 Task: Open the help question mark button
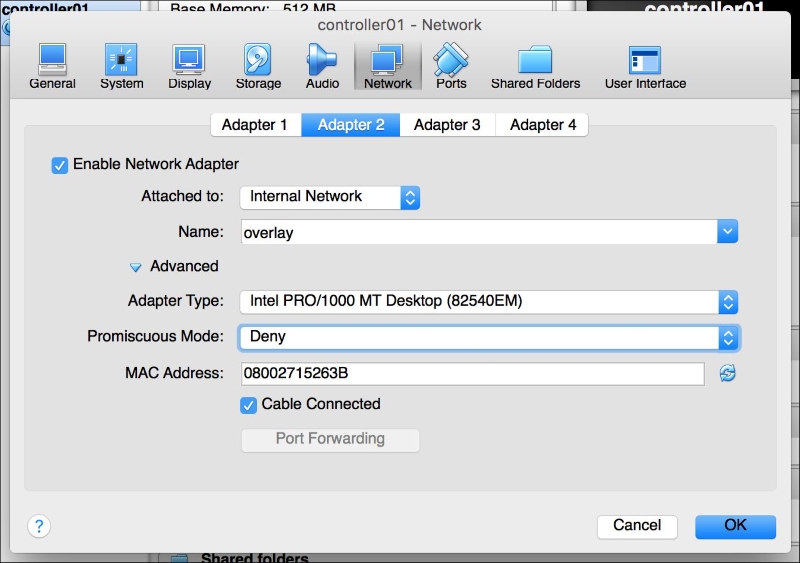coord(39,526)
